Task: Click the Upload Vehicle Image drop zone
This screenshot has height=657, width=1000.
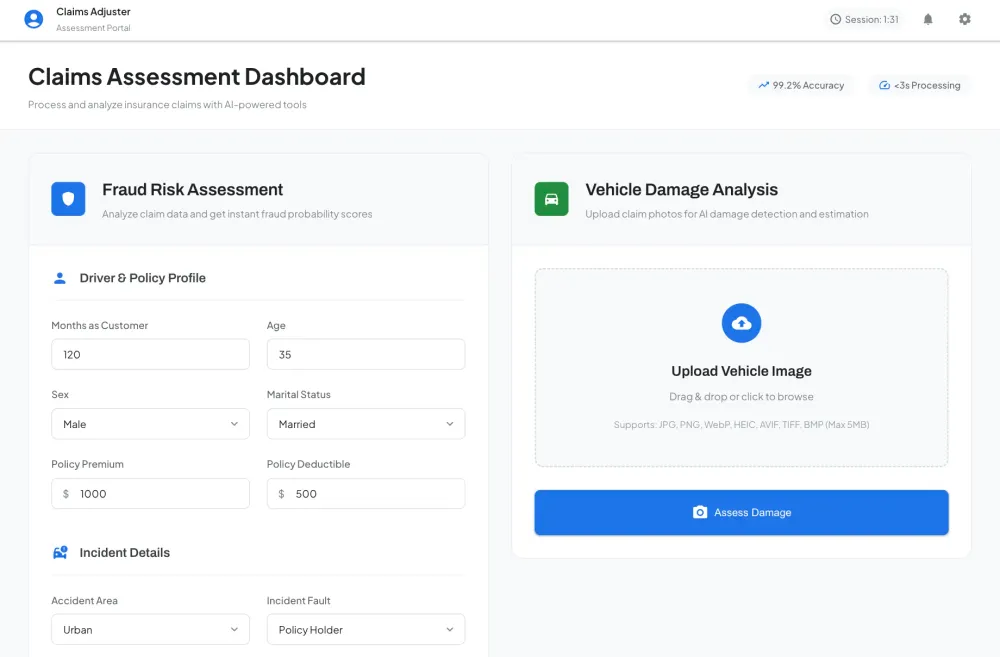Action: point(741,367)
